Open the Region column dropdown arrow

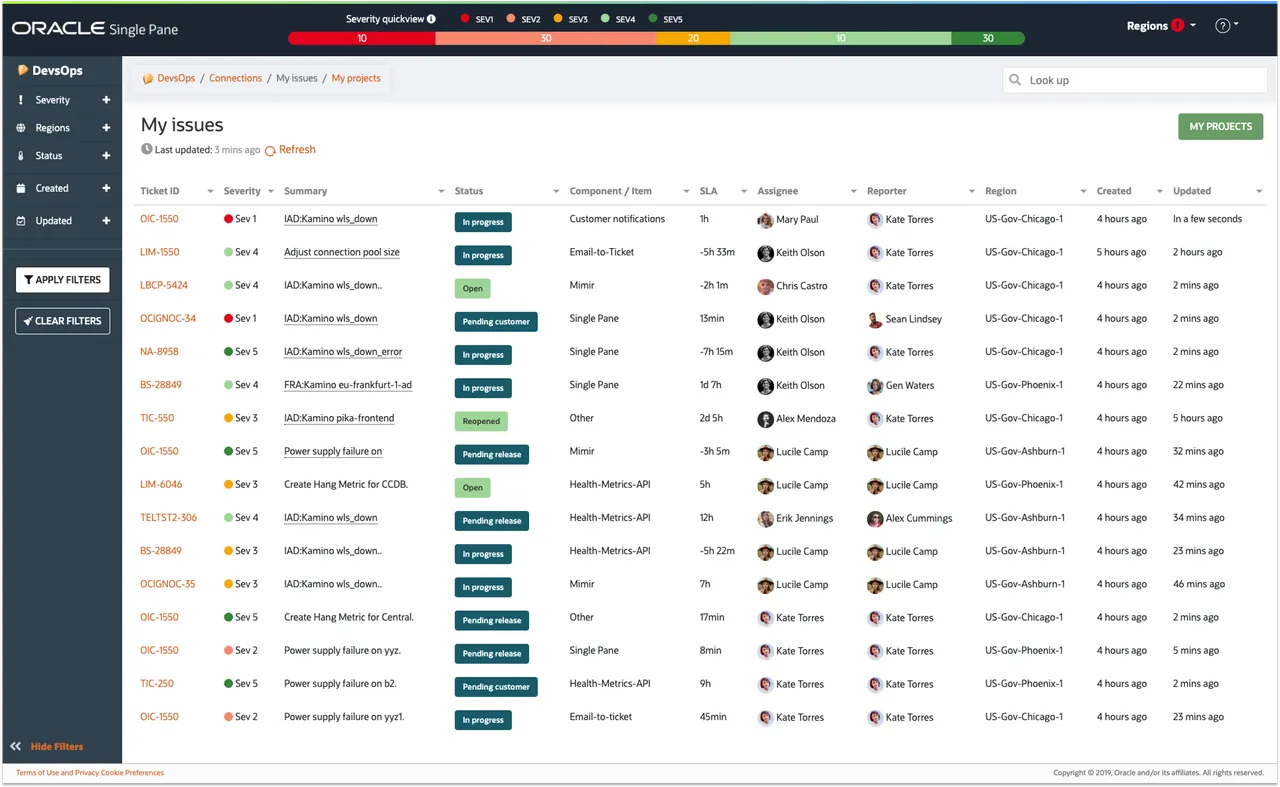pyautogui.click(x=1083, y=192)
